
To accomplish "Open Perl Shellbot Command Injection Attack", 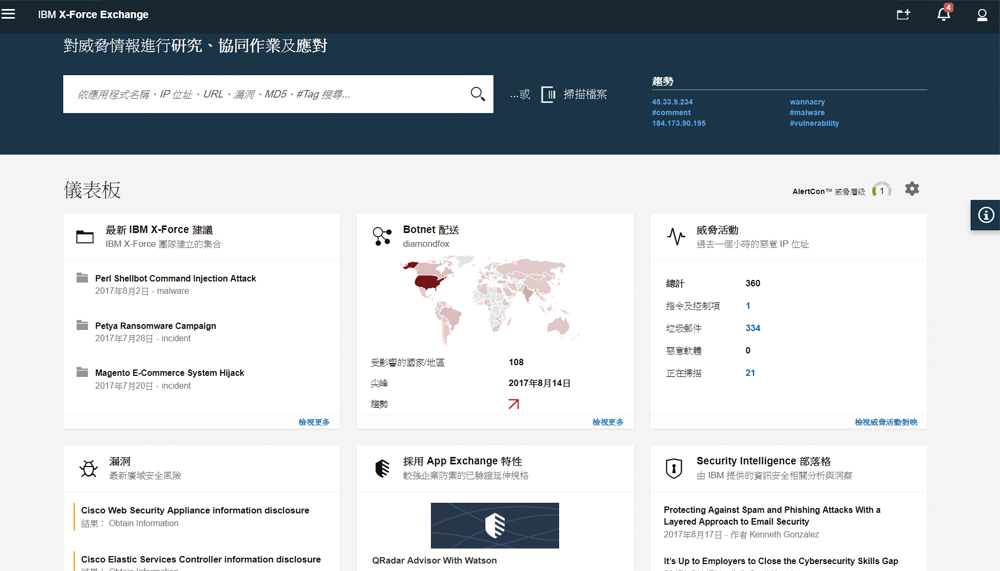I will 175,278.
